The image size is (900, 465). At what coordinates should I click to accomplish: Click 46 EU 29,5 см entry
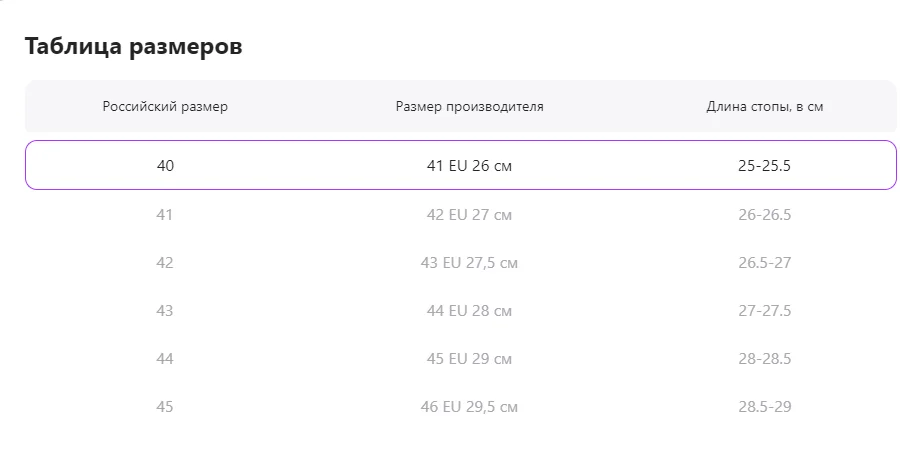(469, 407)
